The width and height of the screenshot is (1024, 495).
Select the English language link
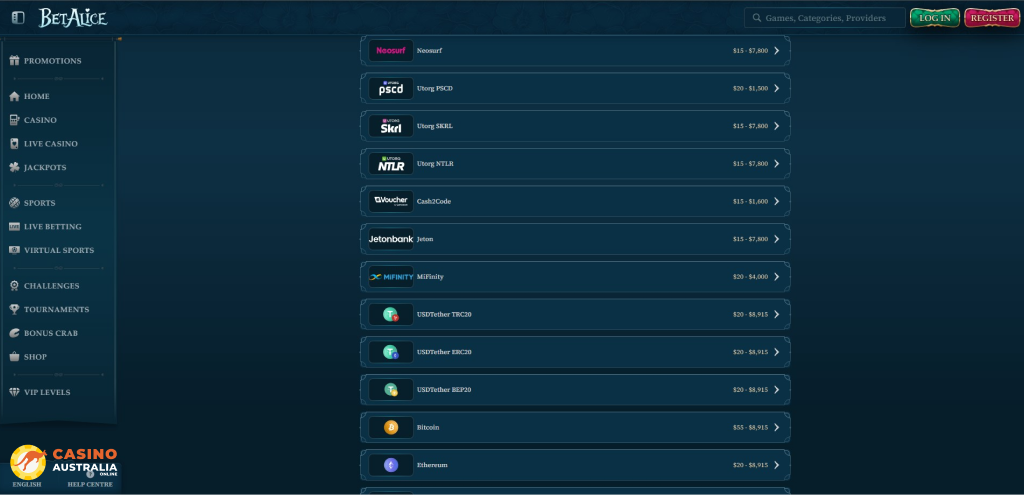27,485
